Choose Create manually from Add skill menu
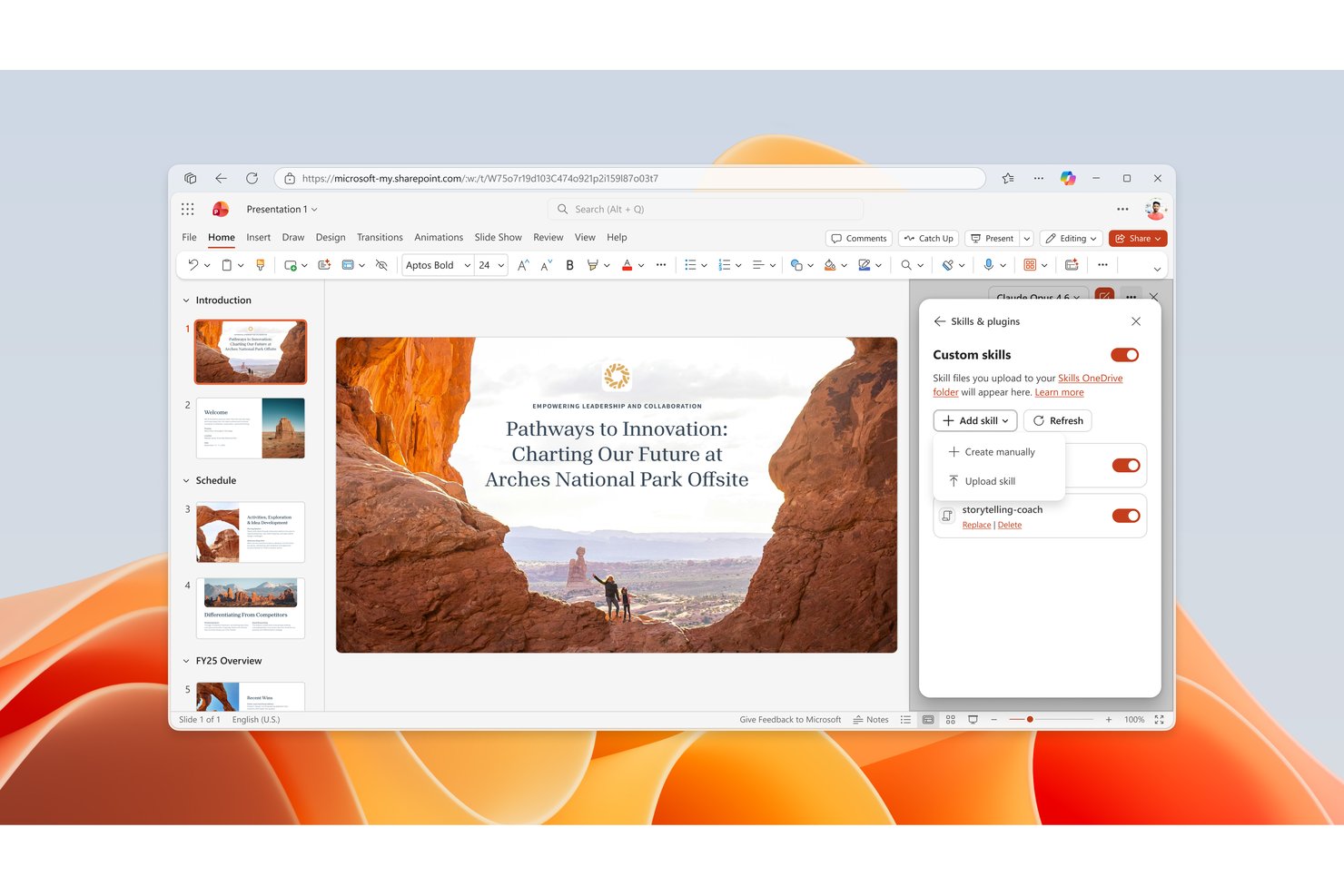Image resolution: width=1344 pixels, height=896 pixels. tap(999, 452)
